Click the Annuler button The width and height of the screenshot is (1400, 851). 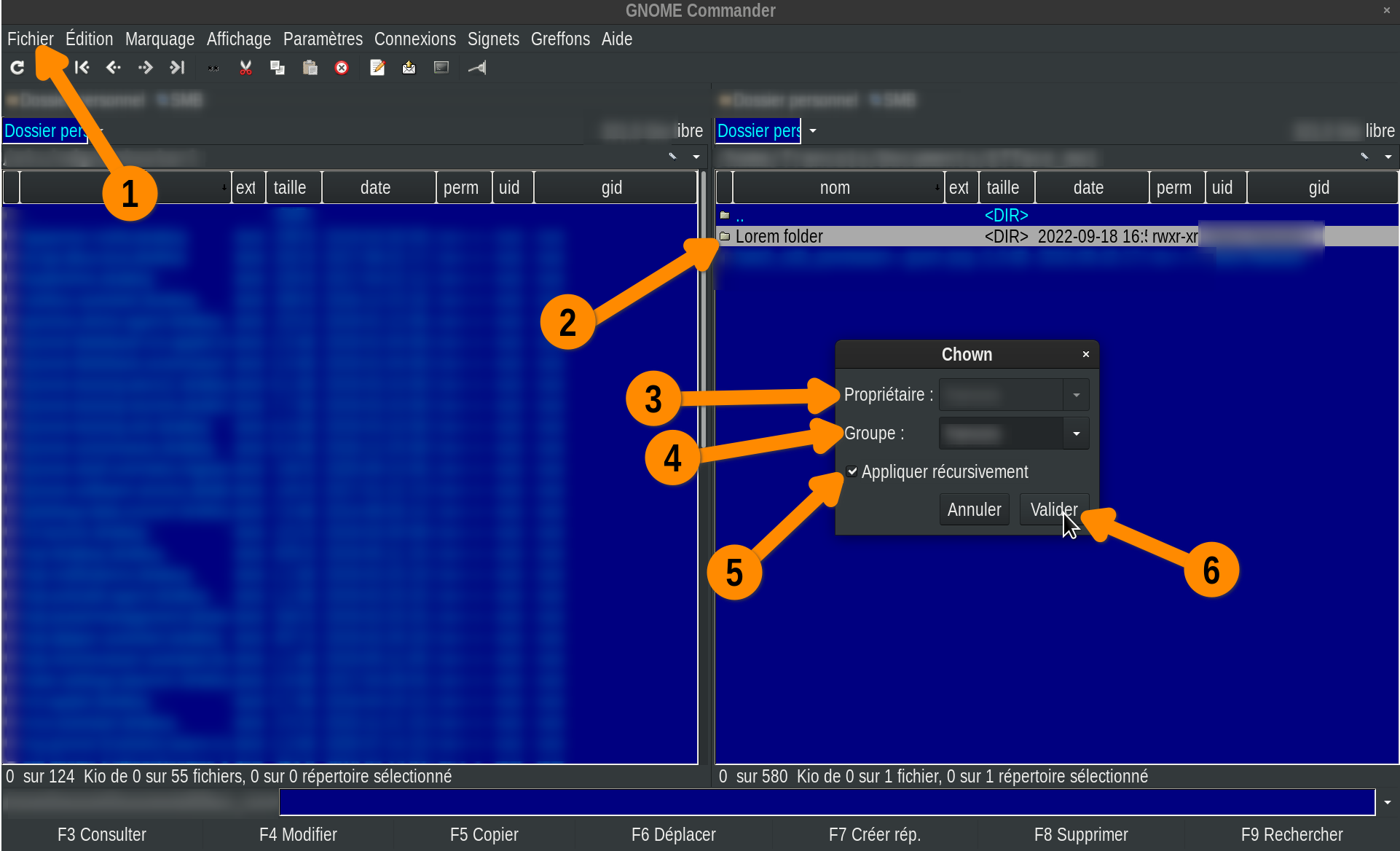click(974, 509)
